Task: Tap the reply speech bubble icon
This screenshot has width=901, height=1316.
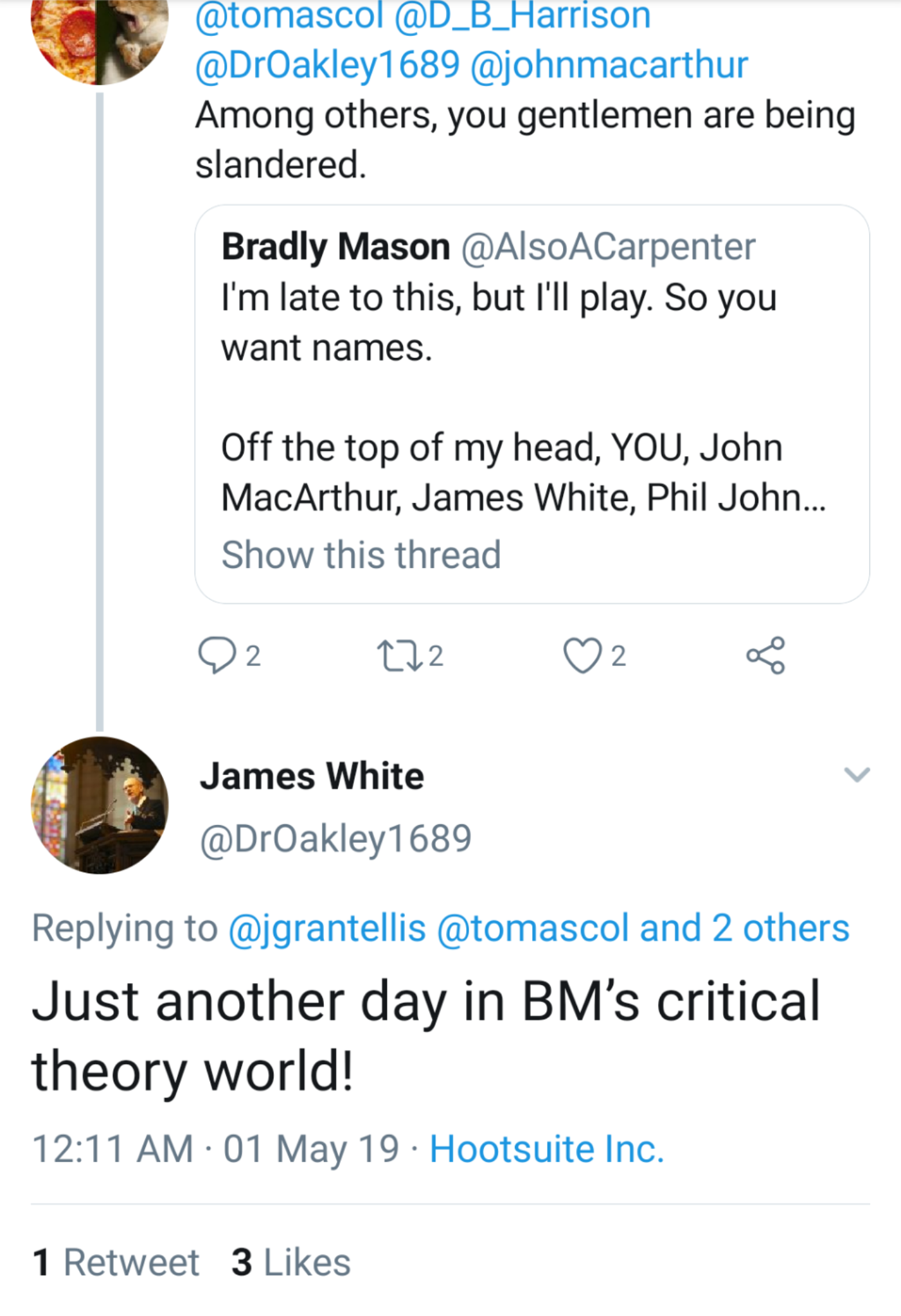Action: [x=217, y=655]
